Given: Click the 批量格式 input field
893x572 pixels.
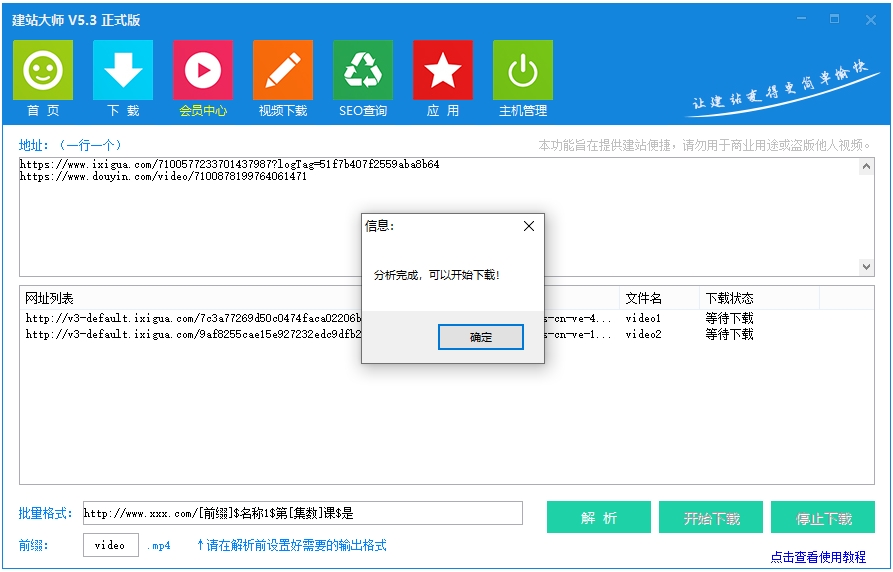Looking at the screenshot, I should pos(303,513).
